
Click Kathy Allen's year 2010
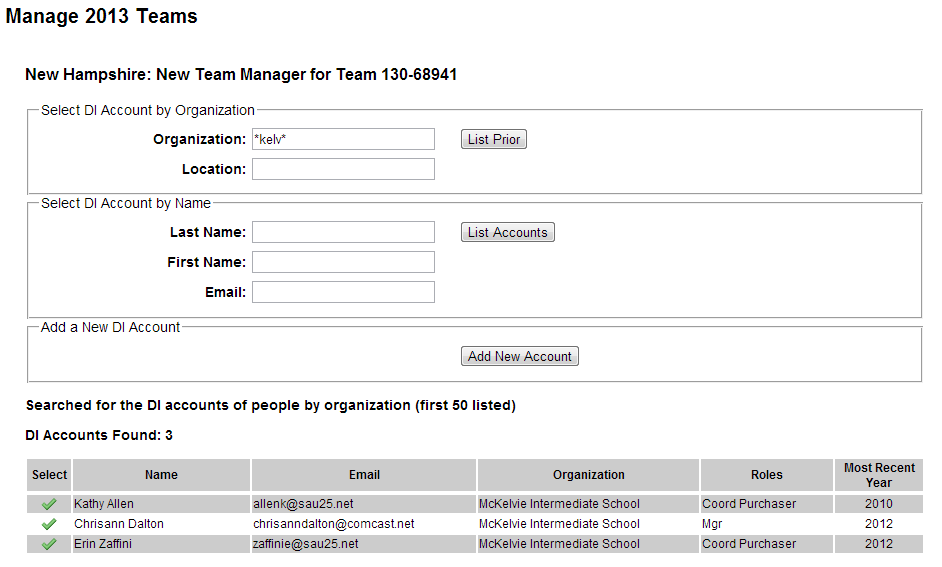pyautogui.click(x=879, y=504)
